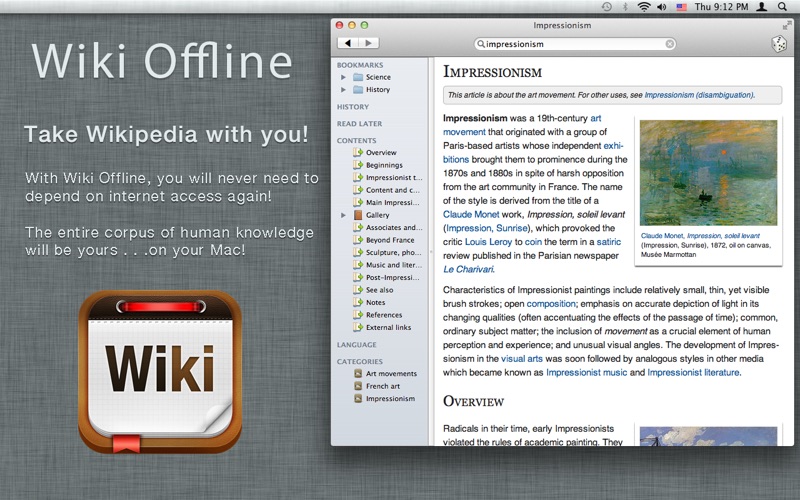Click the Art movements category icon
Screen dimensions: 800x500
[x=358, y=373]
